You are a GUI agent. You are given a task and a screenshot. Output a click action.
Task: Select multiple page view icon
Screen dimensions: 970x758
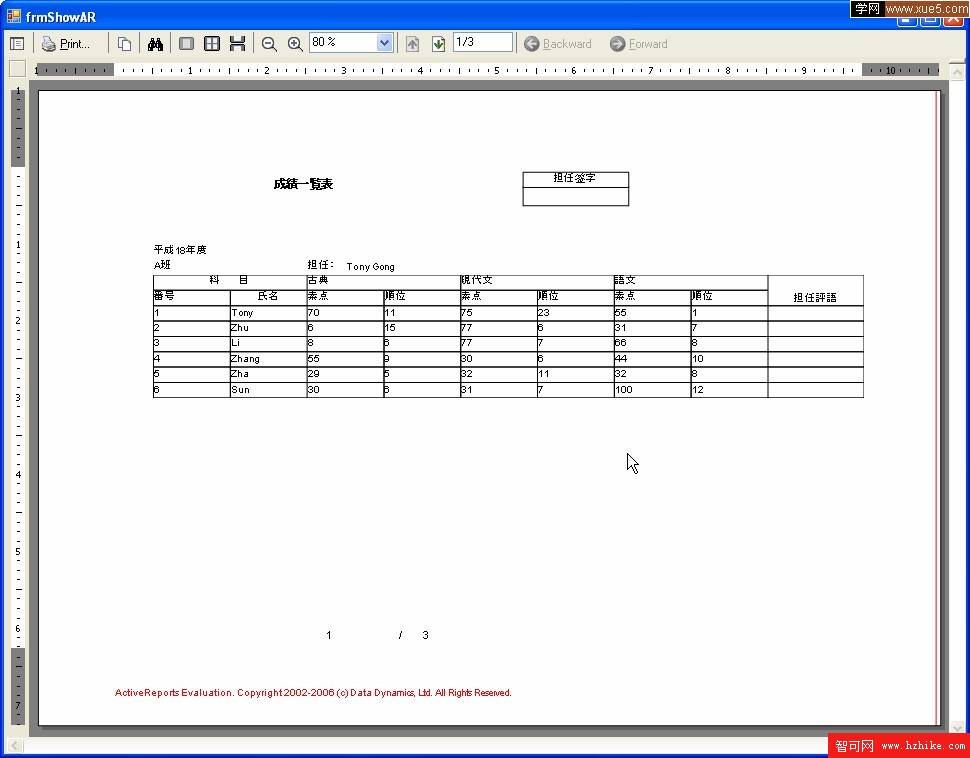tap(212, 44)
